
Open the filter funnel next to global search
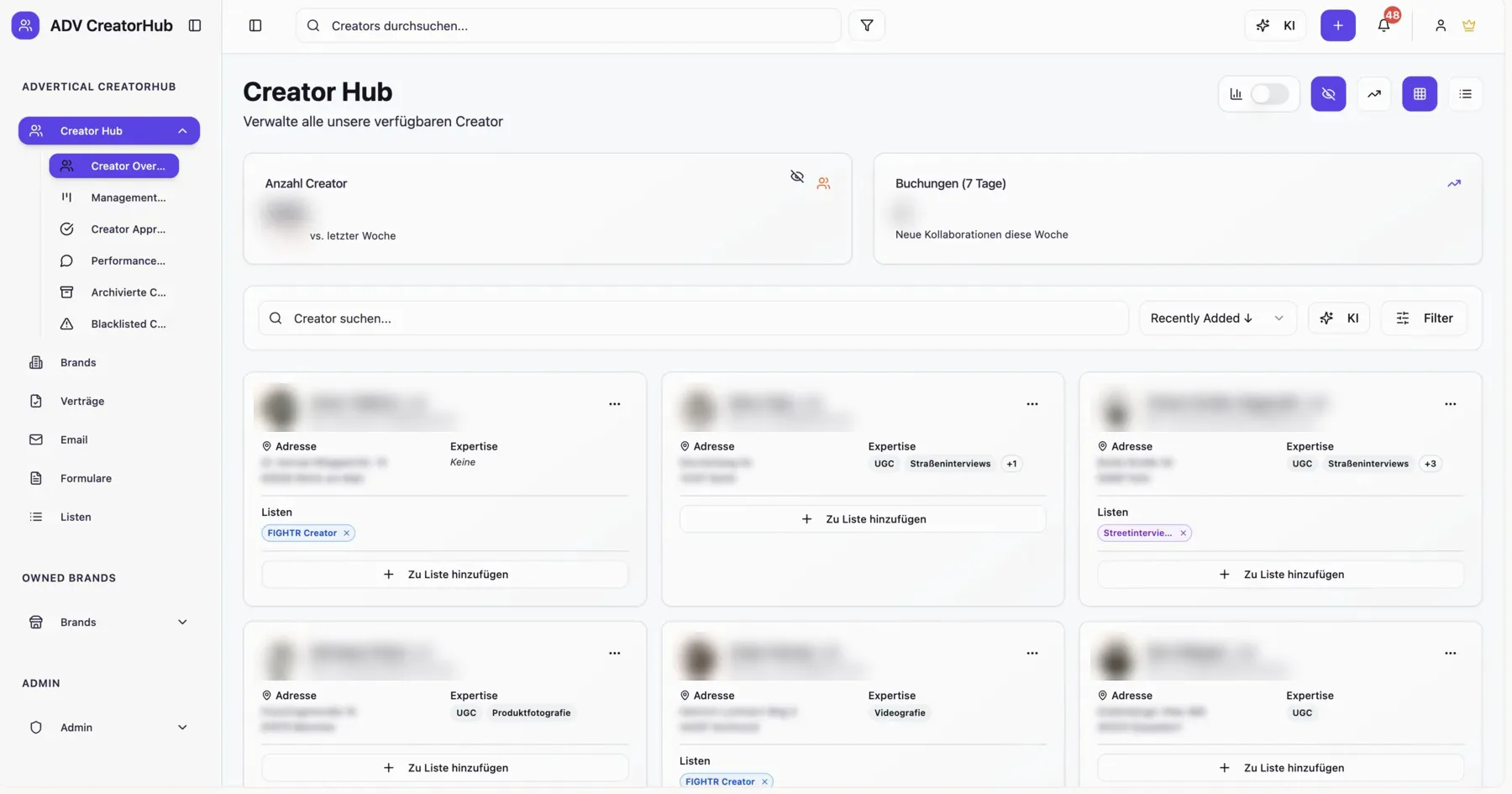click(x=867, y=25)
